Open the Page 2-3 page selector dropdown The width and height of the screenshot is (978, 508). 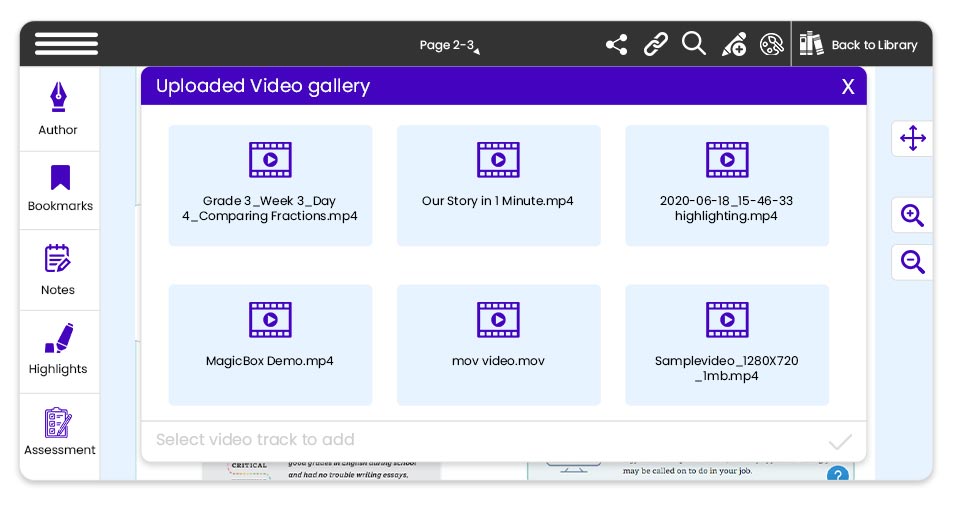pos(449,45)
